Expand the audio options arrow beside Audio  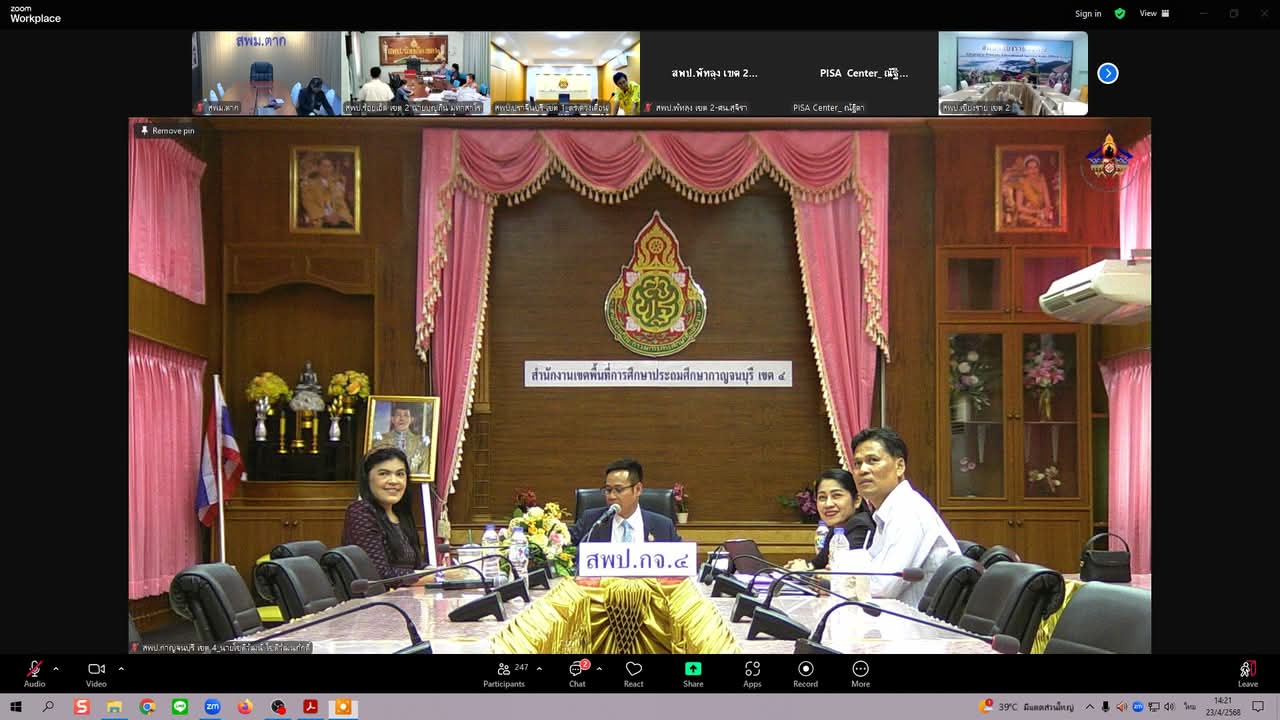(x=55, y=668)
